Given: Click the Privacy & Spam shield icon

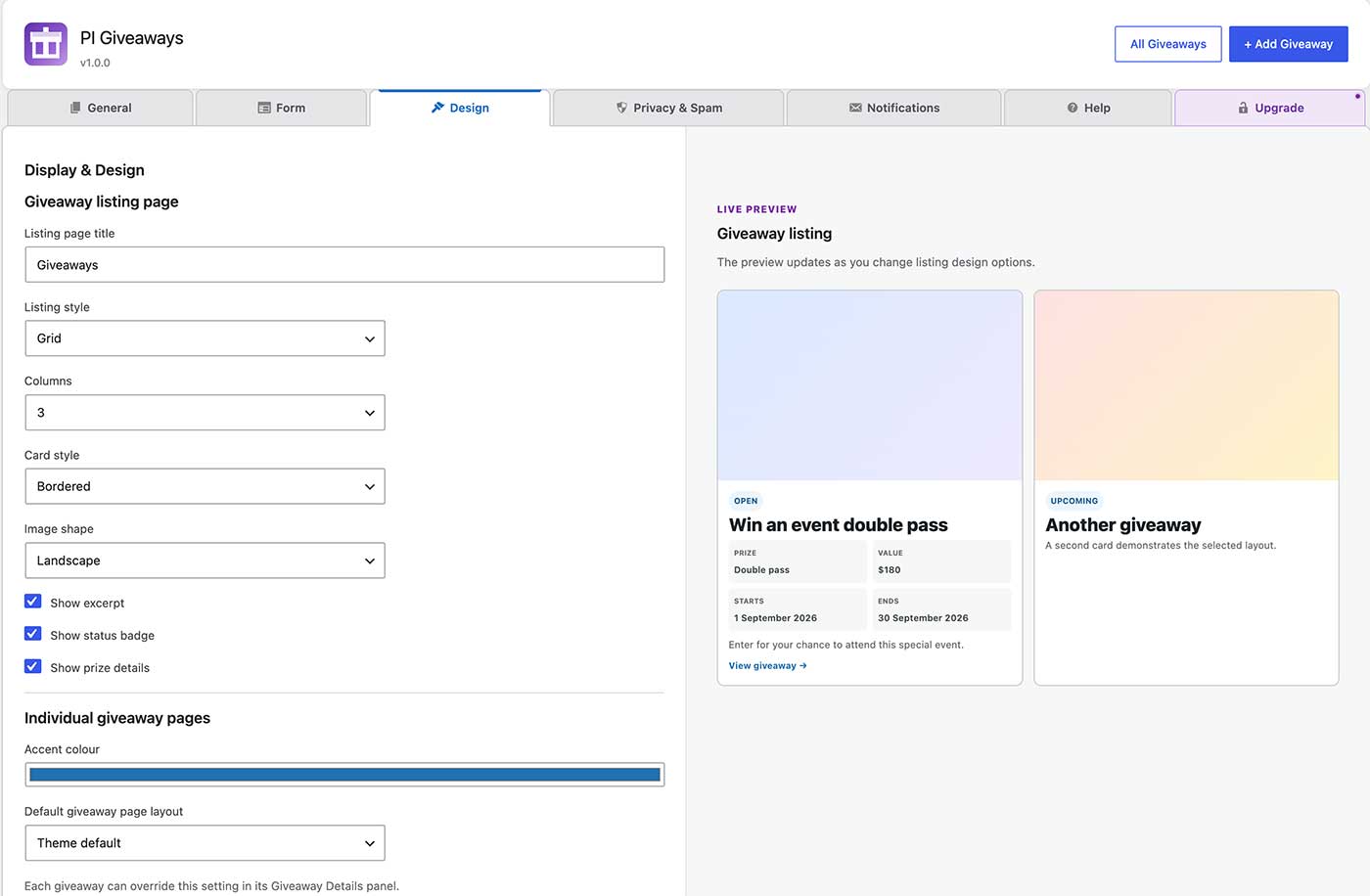Looking at the screenshot, I should 621,108.
